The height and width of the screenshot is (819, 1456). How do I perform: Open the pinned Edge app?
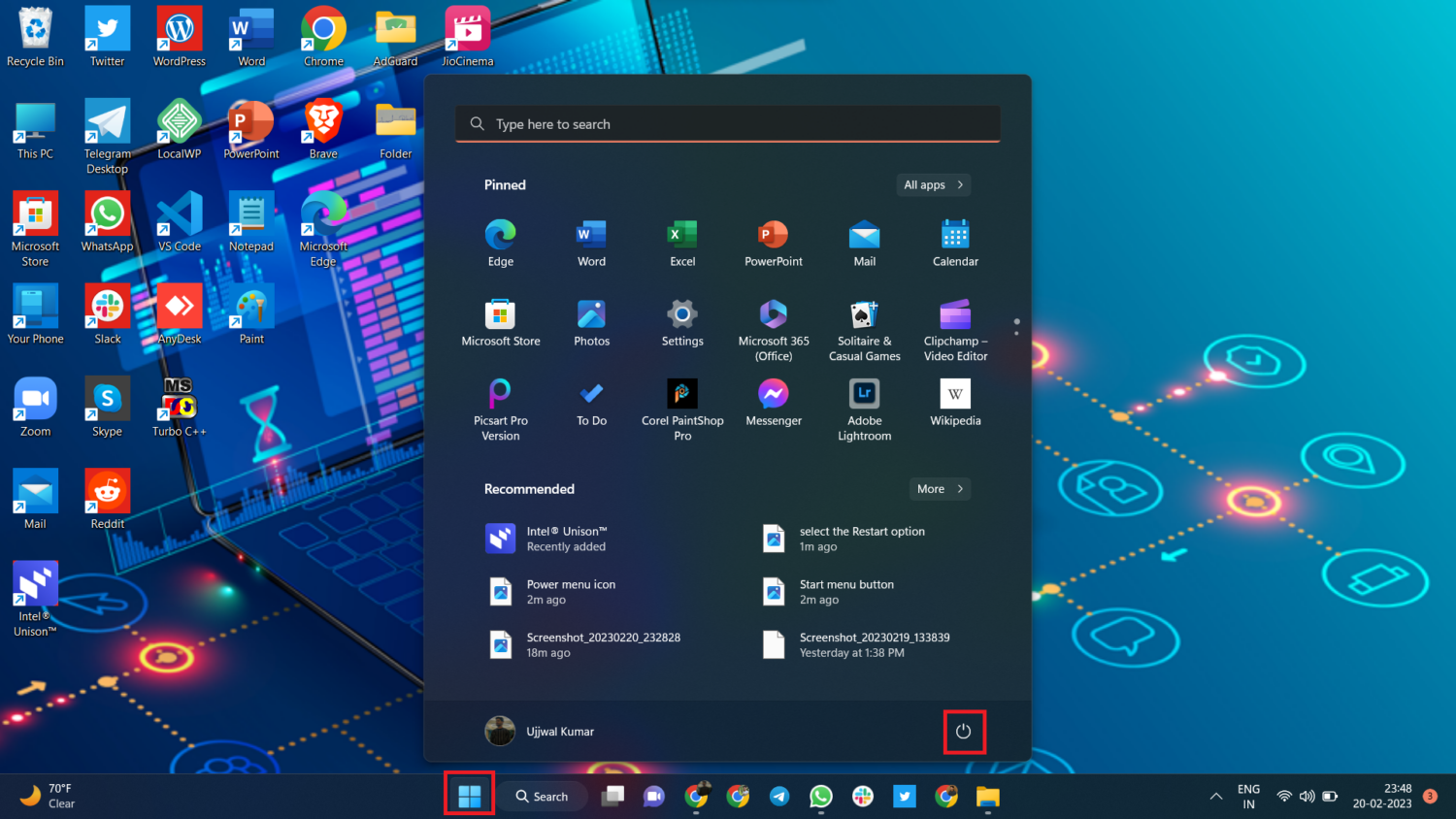pyautogui.click(x=501, y=243)
